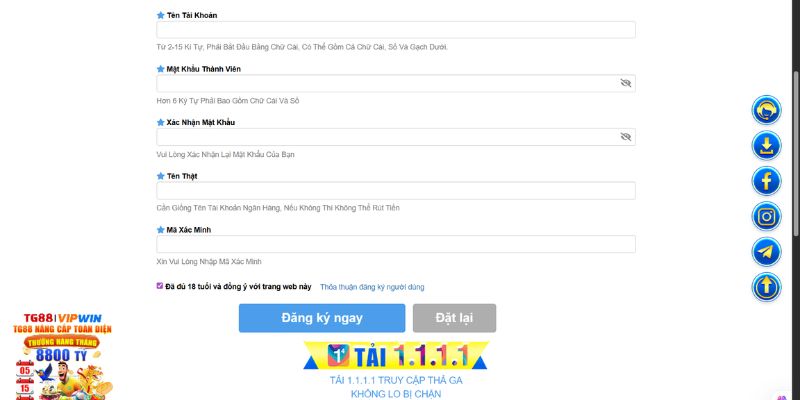Click the Đăng ký ngay button

[x=322, y=318]
